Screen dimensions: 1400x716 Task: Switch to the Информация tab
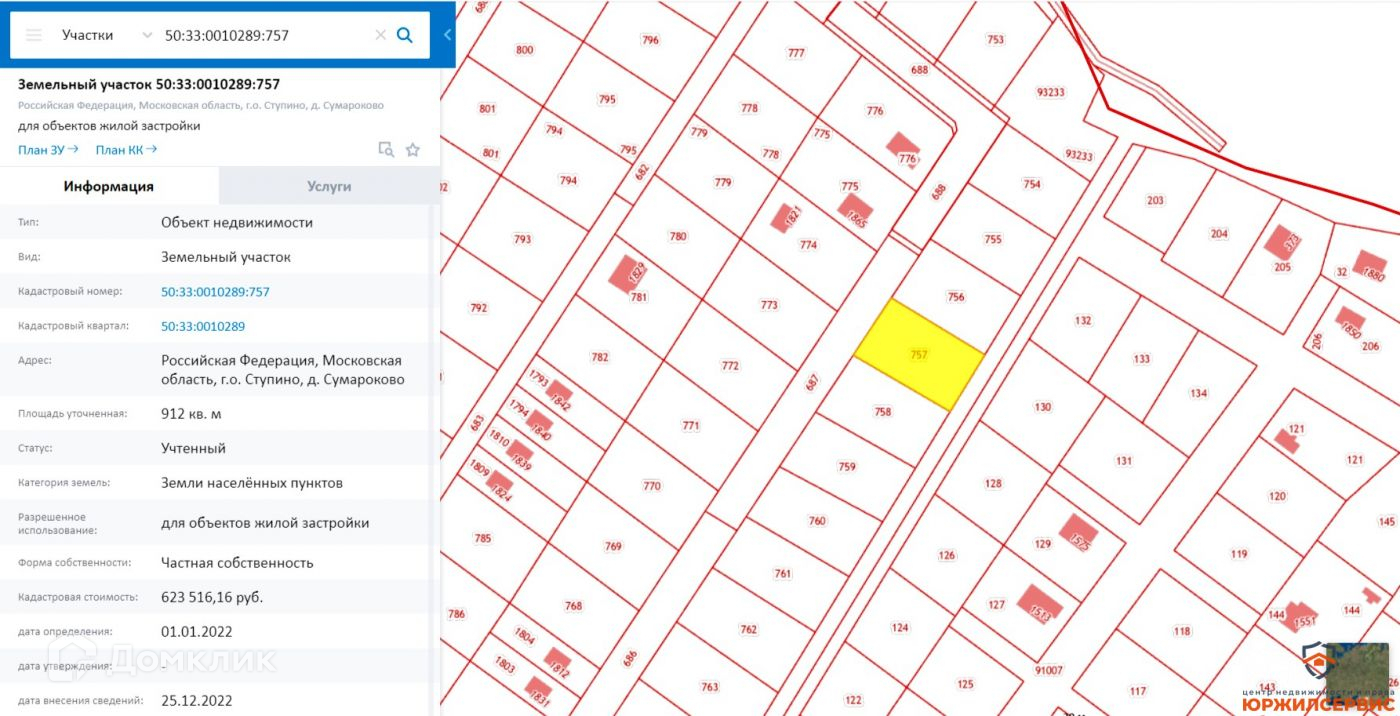[x=109, y=186]
